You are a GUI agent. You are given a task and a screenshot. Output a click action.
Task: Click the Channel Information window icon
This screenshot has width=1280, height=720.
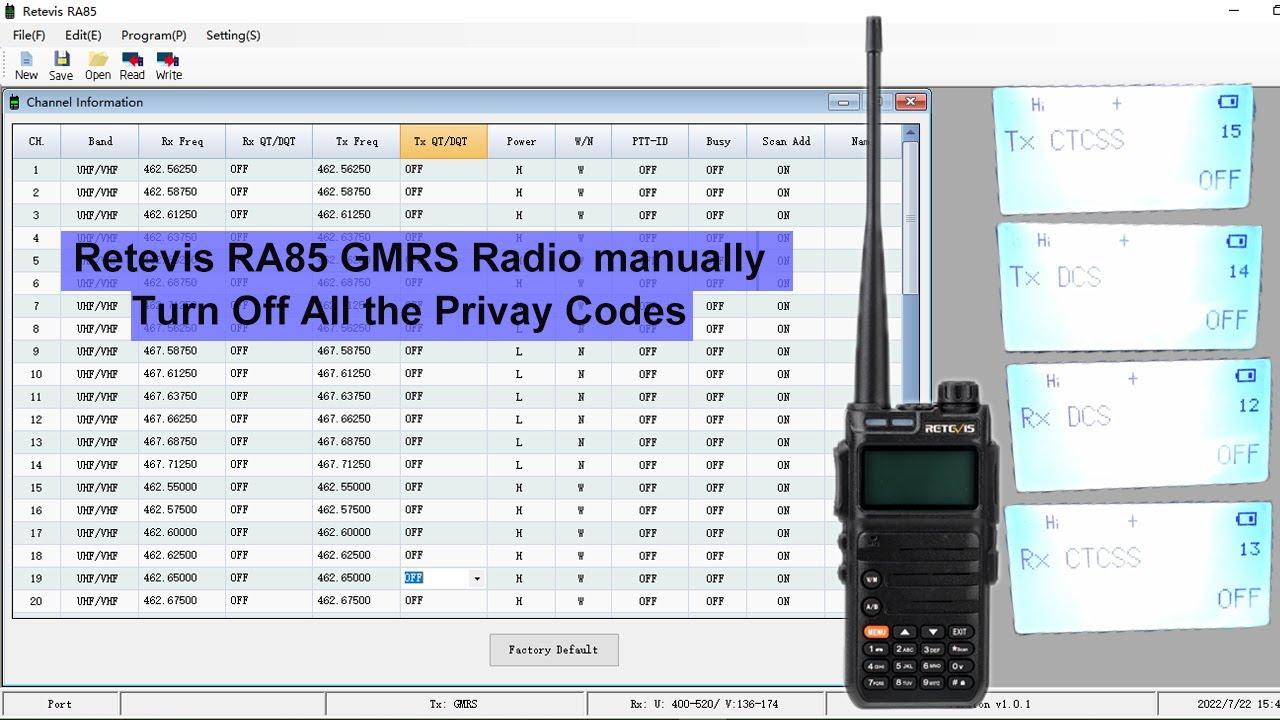coord(15,102)
